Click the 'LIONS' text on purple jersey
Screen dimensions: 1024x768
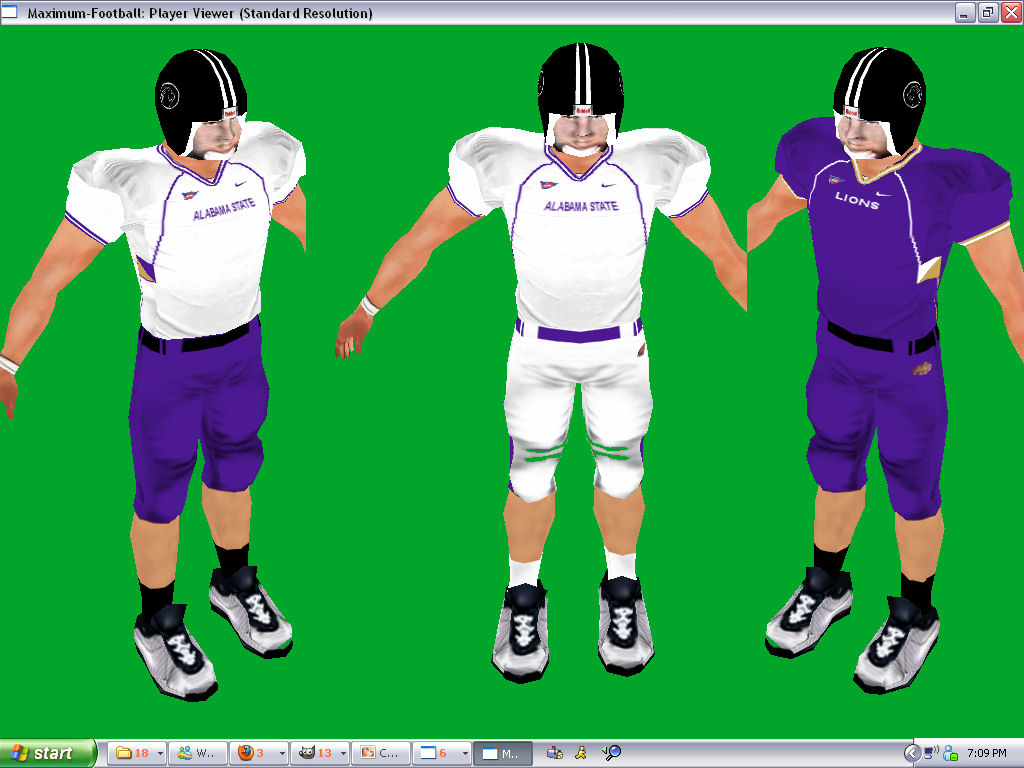tap(857, 200)
